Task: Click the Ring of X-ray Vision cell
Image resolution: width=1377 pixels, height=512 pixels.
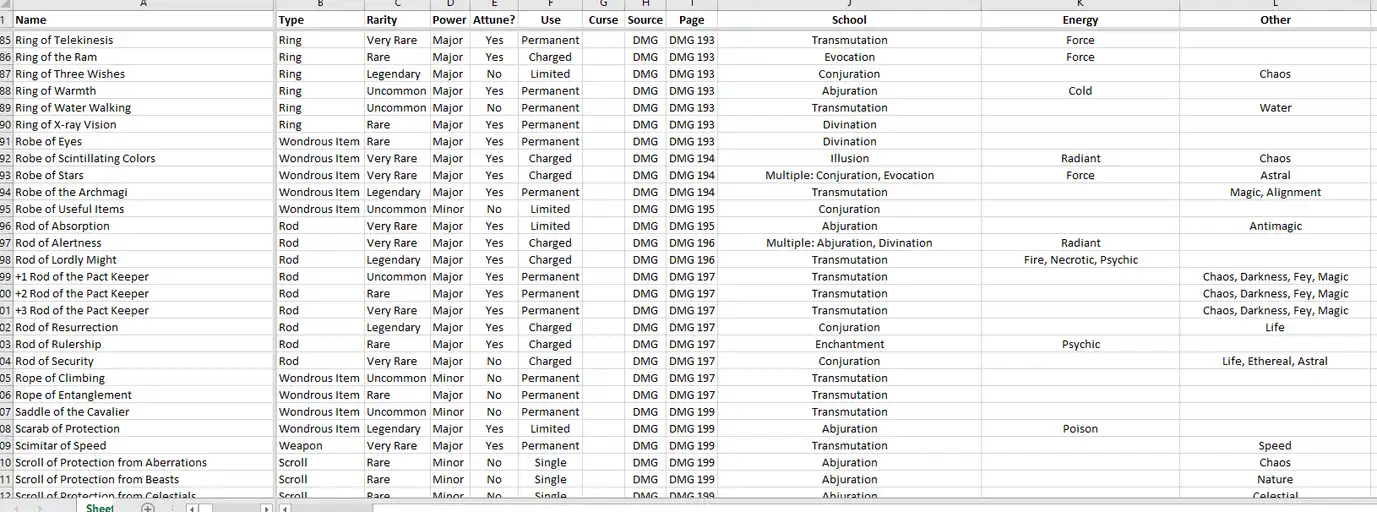Action: click(x=143, y=125)
